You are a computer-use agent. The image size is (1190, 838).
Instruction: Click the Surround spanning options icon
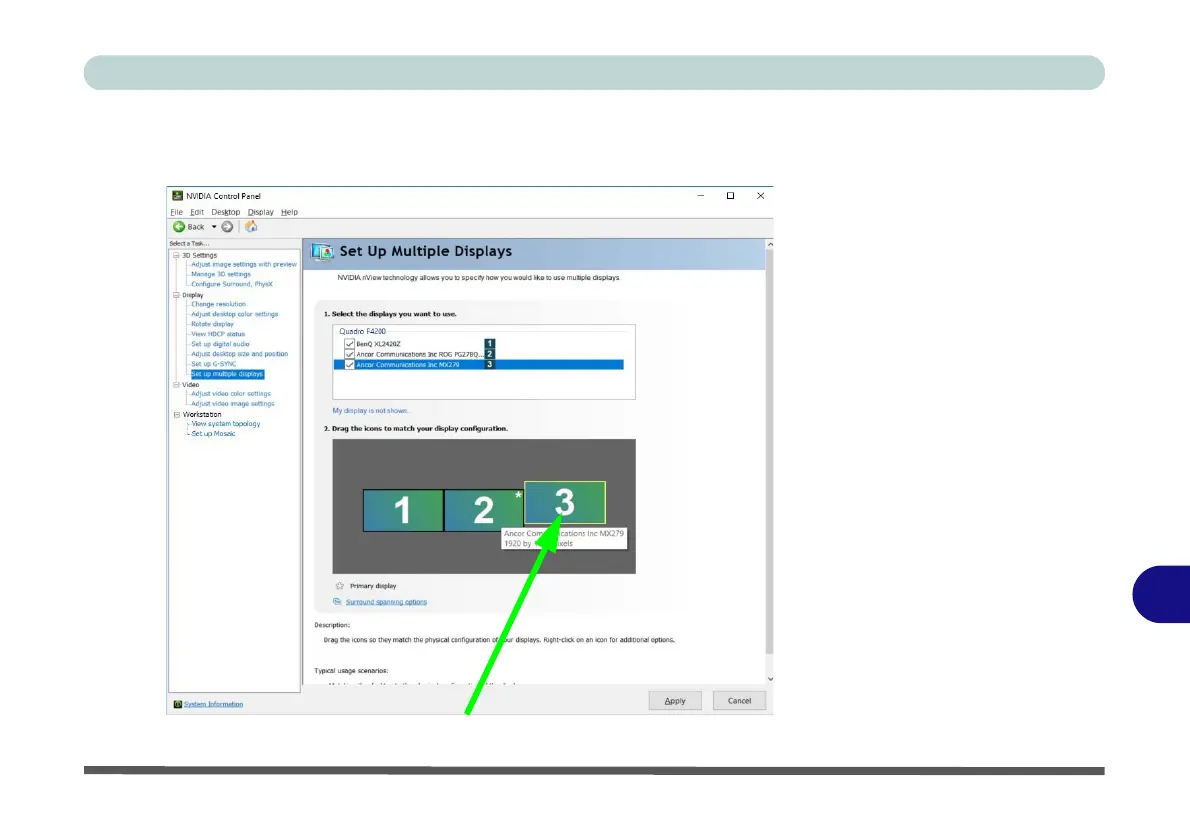click(337, 602)
